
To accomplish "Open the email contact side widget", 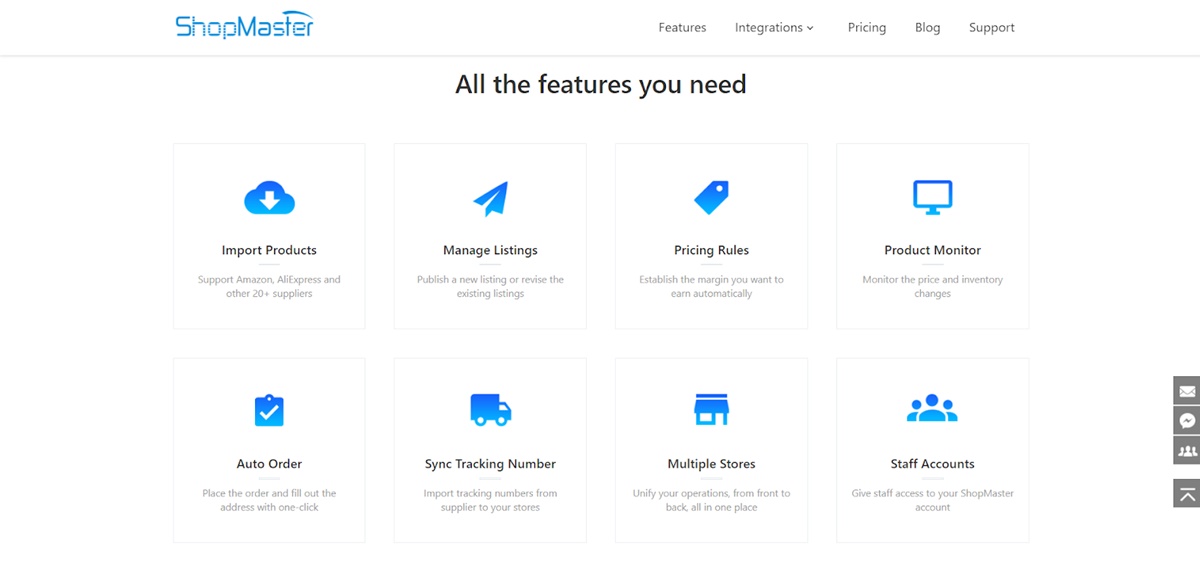I will tap(1186, 391).
